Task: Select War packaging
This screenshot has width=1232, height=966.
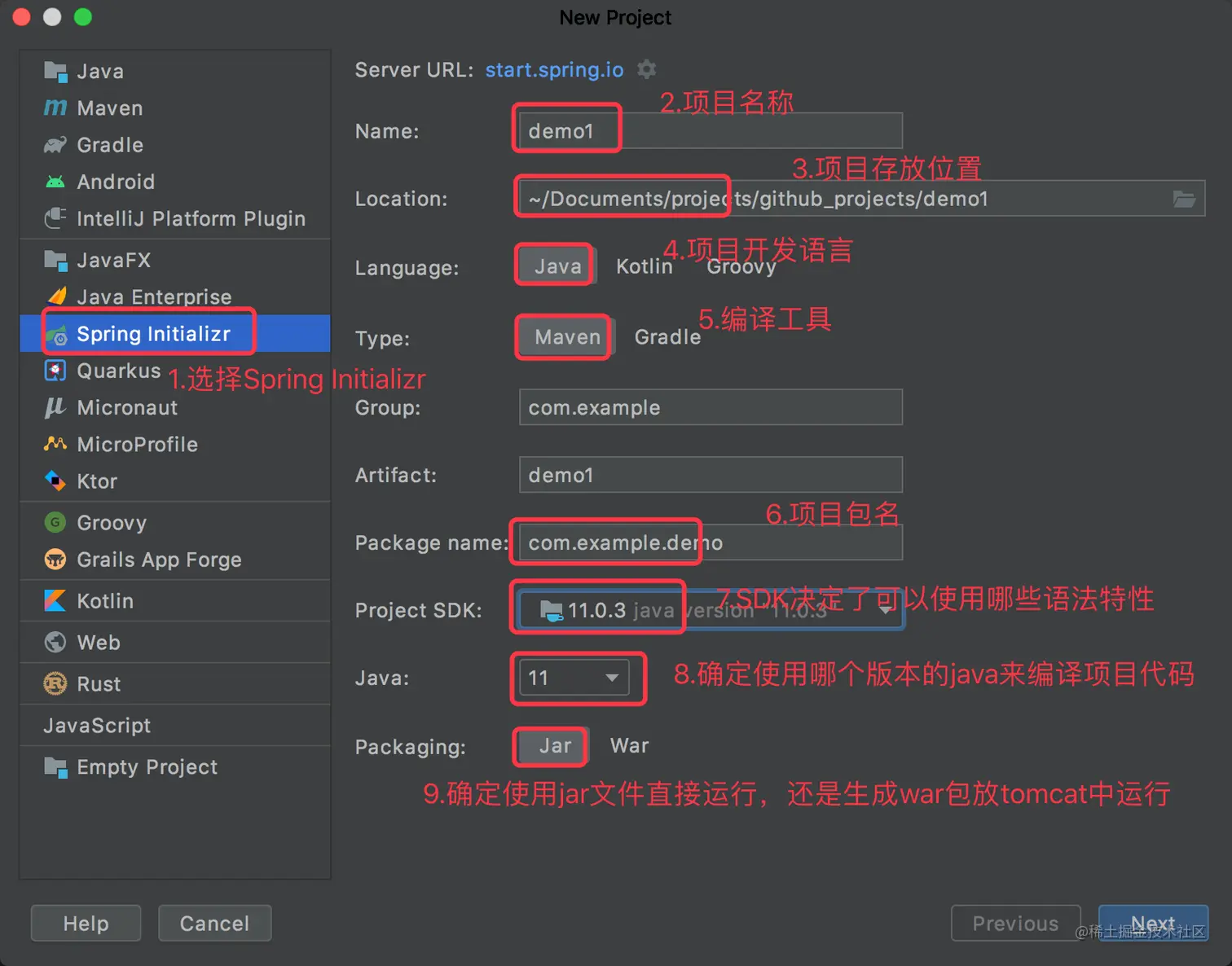Action: (x=629, y=746)
